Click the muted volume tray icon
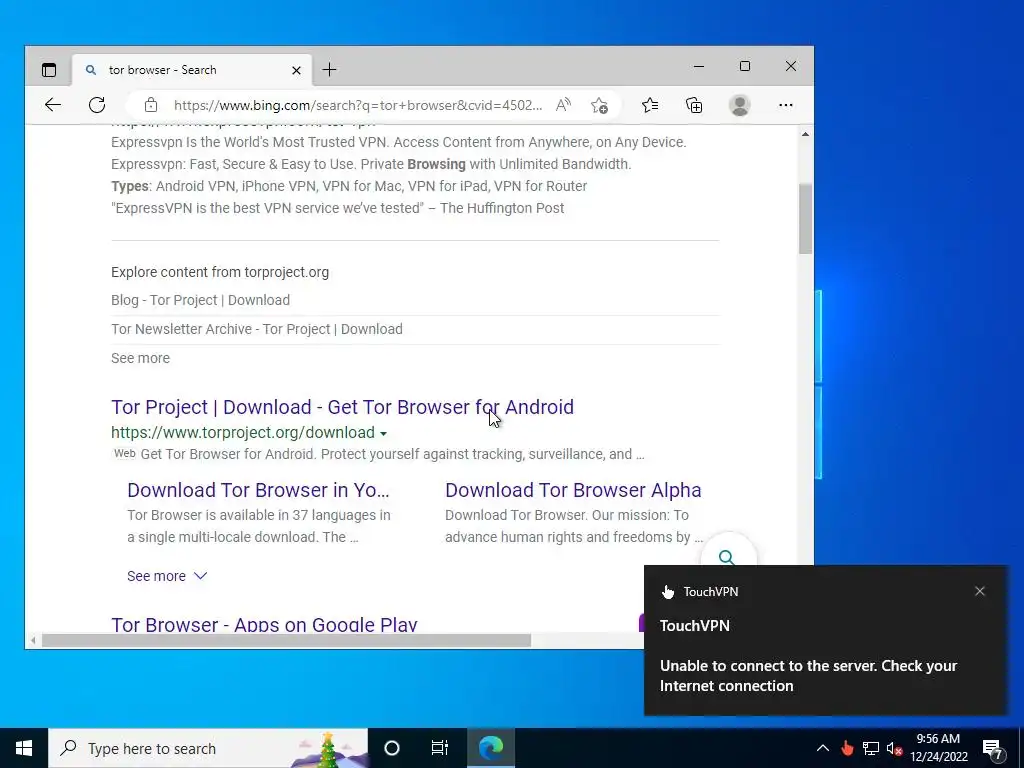This screenshot has width=1024, height=768. coord(894,748)
